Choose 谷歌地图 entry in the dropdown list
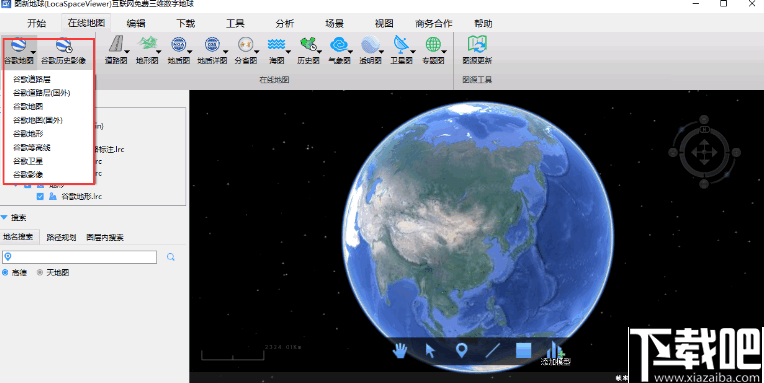Viewport: 764px width, 383px height. click(28, 106)
